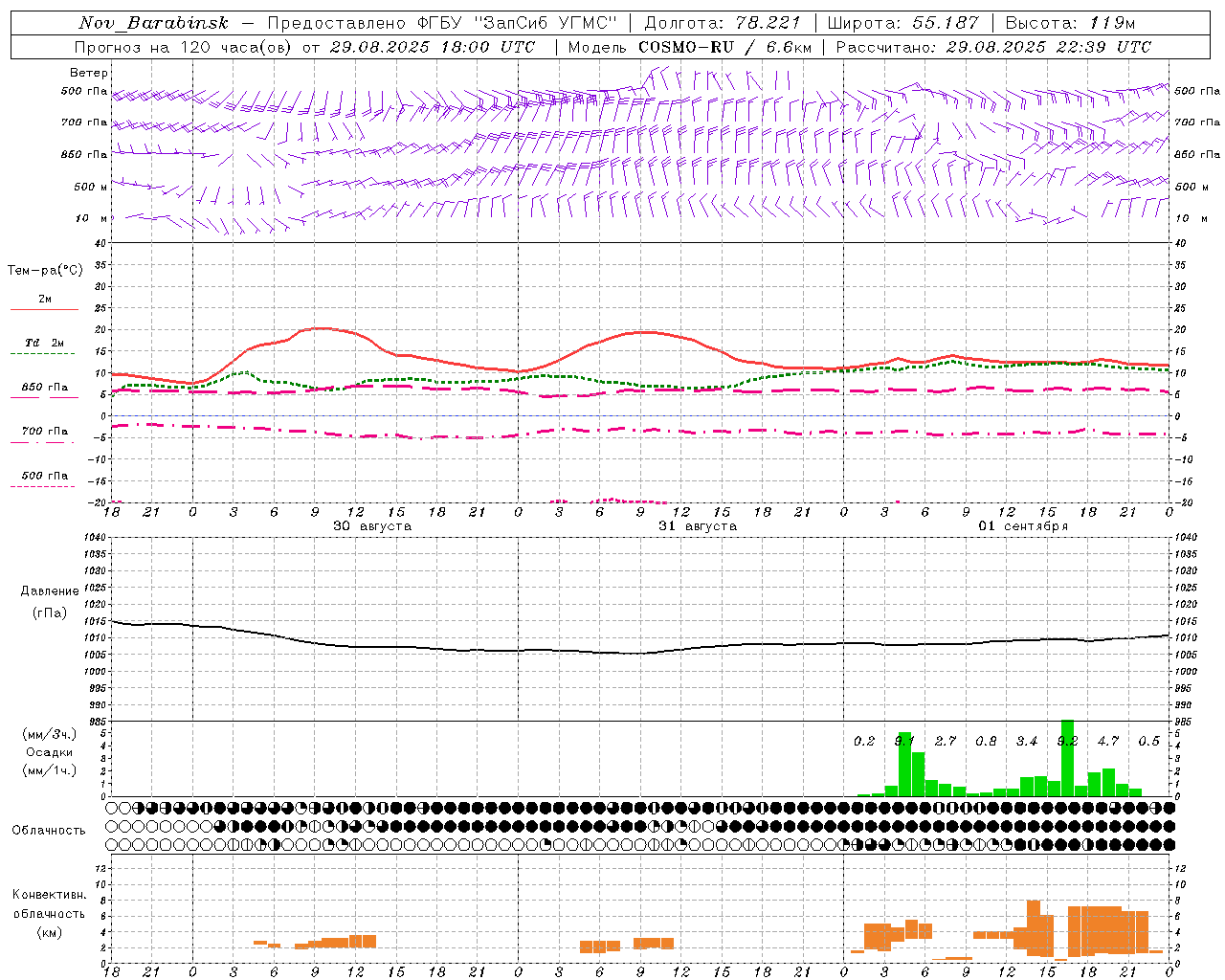The width and height of the screenshot is (1225, 980).
Task: Select the 'Модель COSMO-RU / 6.6км' text
Action: point(689,47)
